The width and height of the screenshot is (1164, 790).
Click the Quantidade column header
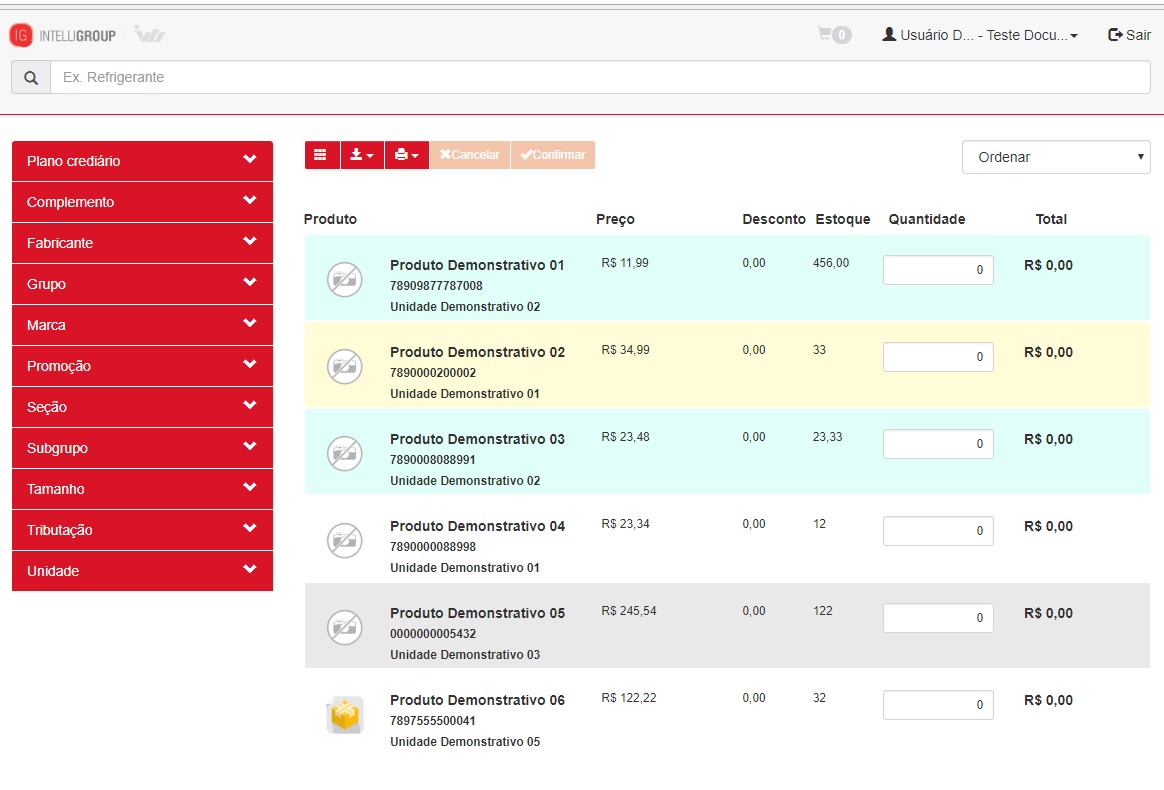tap(926, 219)
